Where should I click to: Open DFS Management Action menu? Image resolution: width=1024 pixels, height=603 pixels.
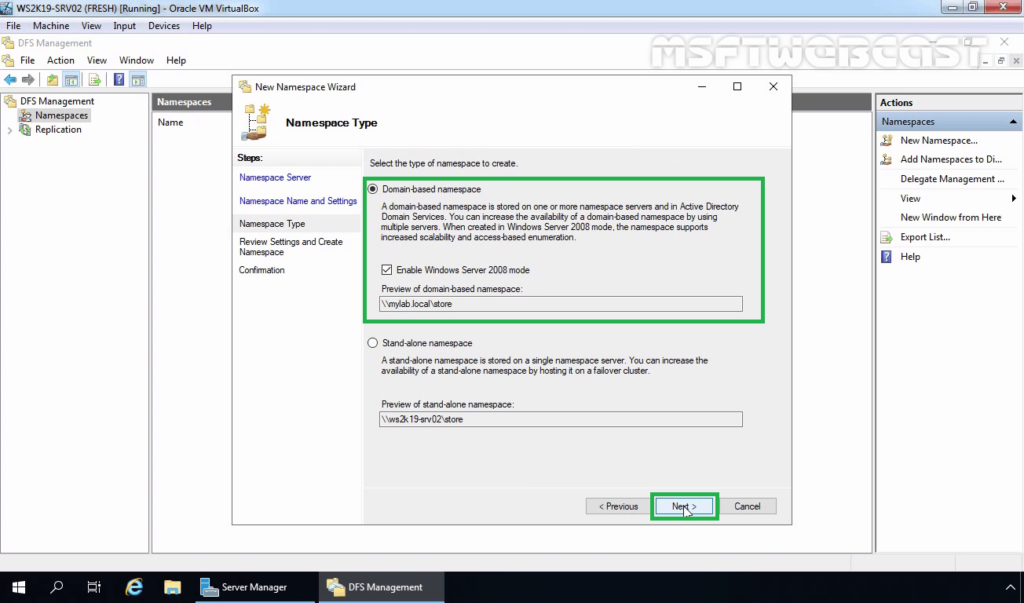(61, 60)
